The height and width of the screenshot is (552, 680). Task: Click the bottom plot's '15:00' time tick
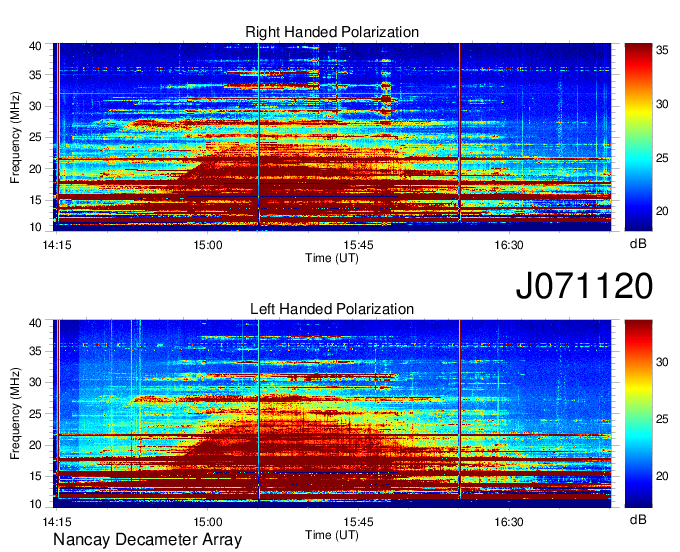208,522
